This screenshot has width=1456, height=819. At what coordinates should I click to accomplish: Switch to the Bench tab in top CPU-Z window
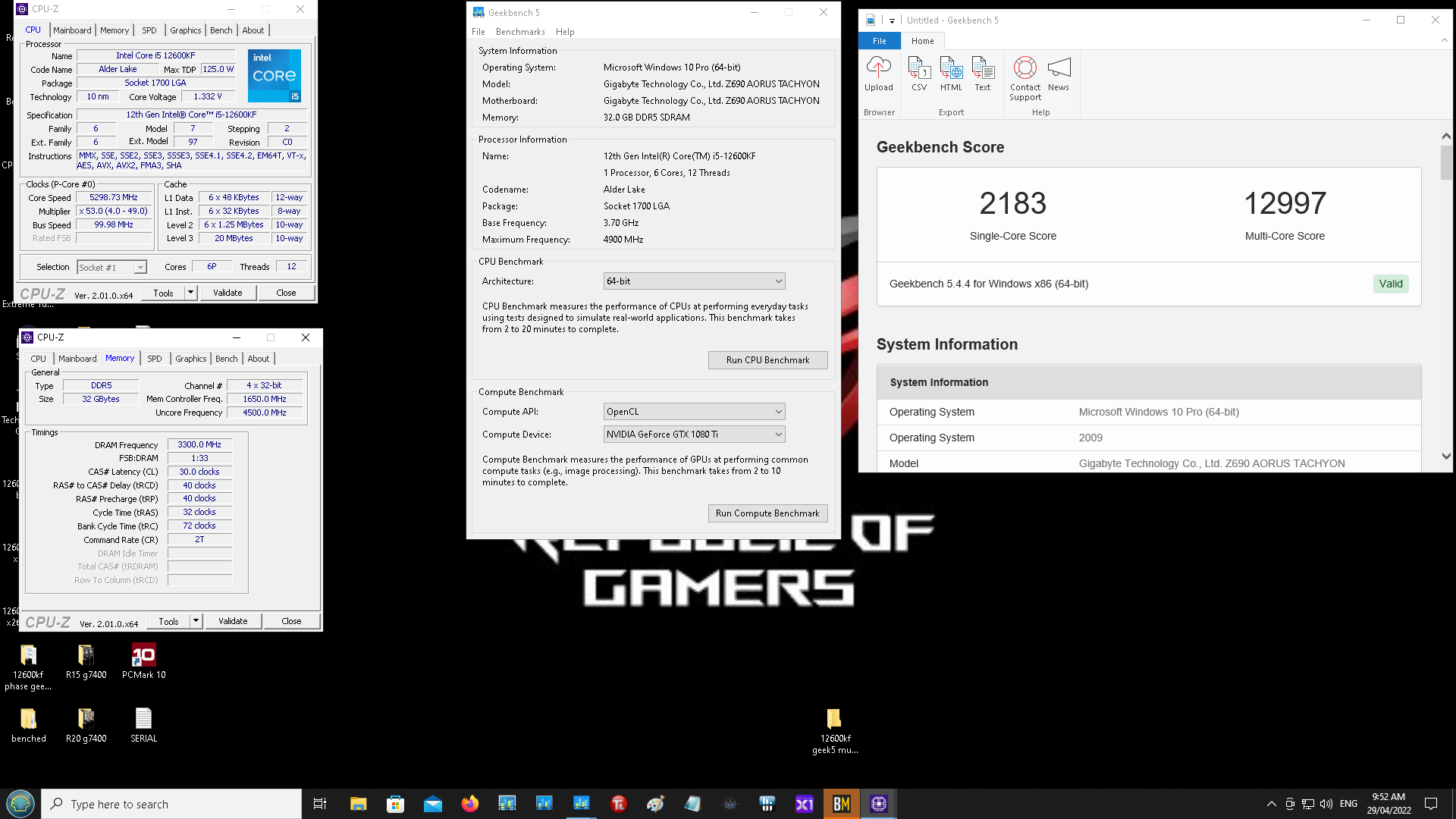click(221, 30)
